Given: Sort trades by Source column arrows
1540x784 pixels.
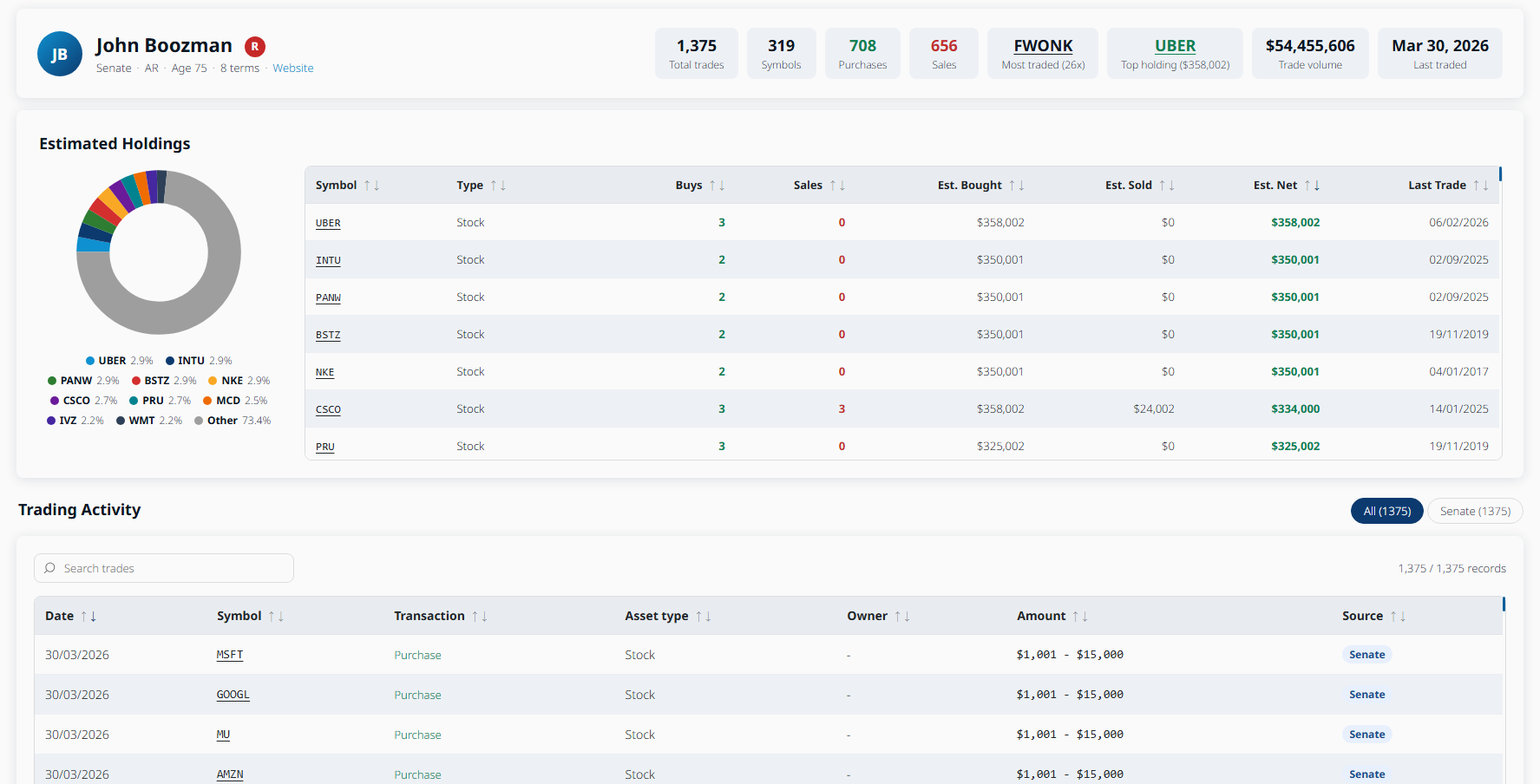Looking at the screenshot, I should tap(1398, 617).
